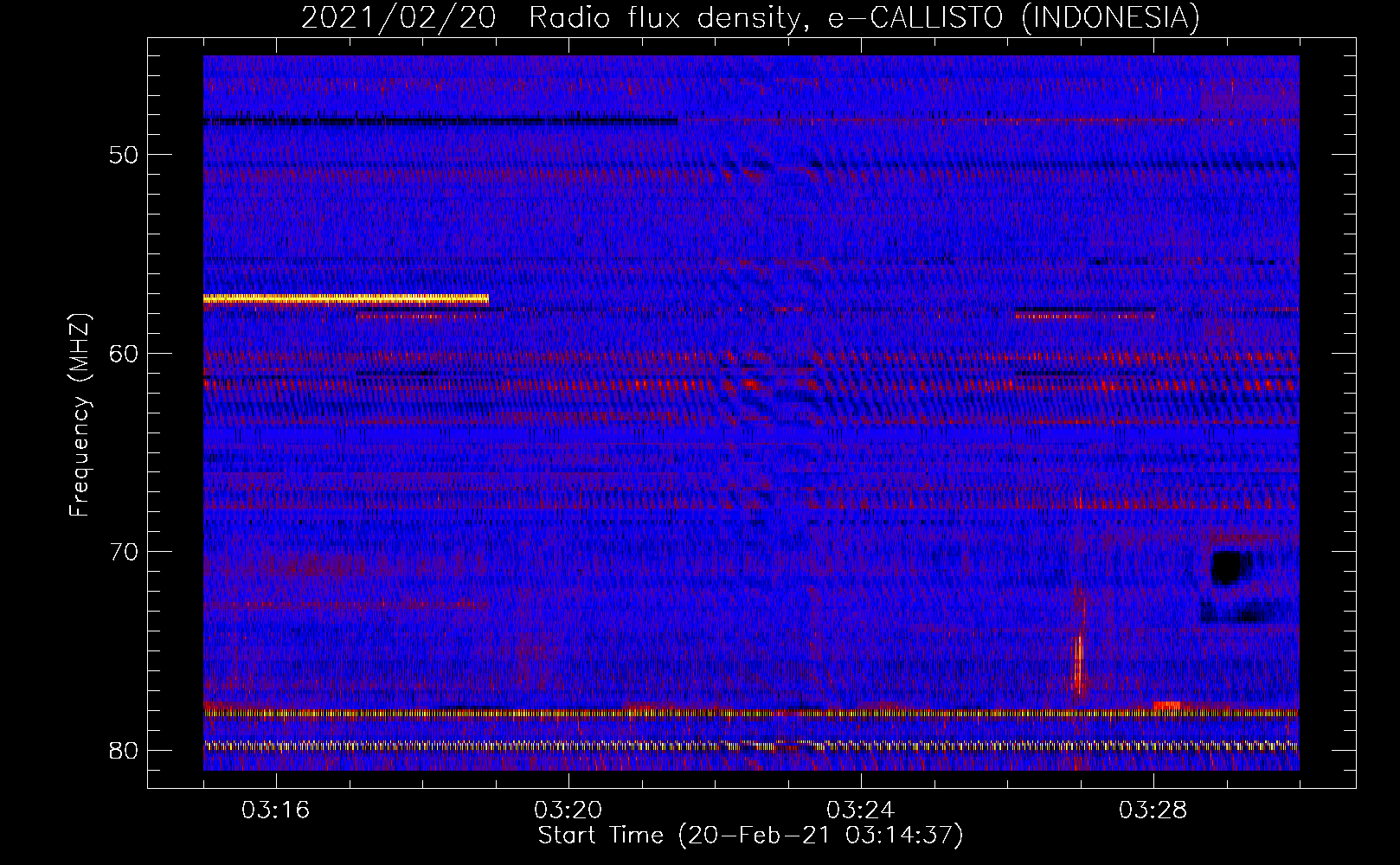This screenshot has height=865, width=1400.
Task: Click the 80 frequency tick label
Action: point(124,750)
